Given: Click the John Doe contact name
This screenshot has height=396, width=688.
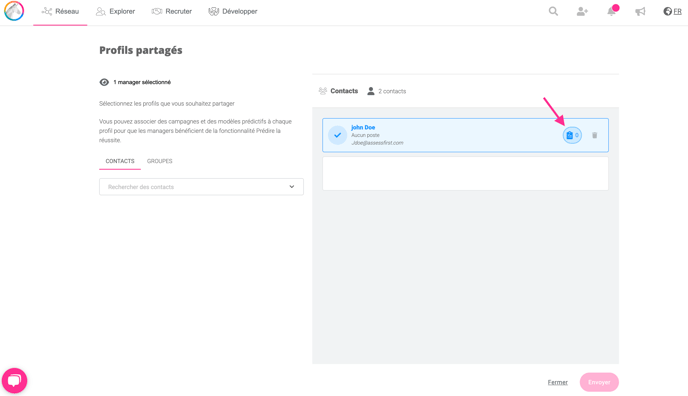Looking at the screenshot, I should pyautogui.click(x=363, y=127).
